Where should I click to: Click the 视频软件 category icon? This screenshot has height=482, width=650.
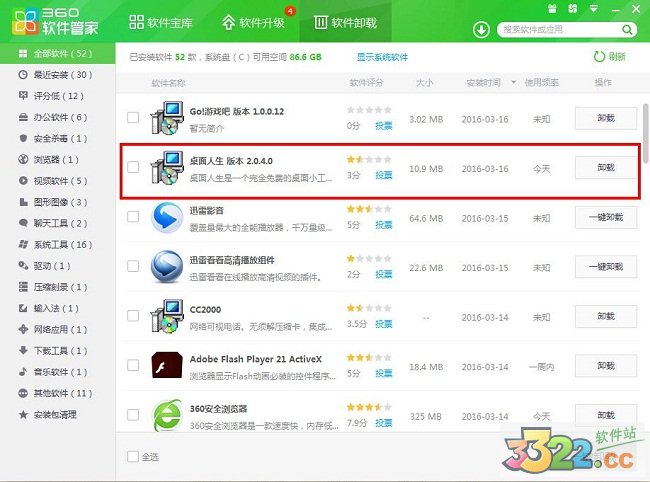(23, 181)
